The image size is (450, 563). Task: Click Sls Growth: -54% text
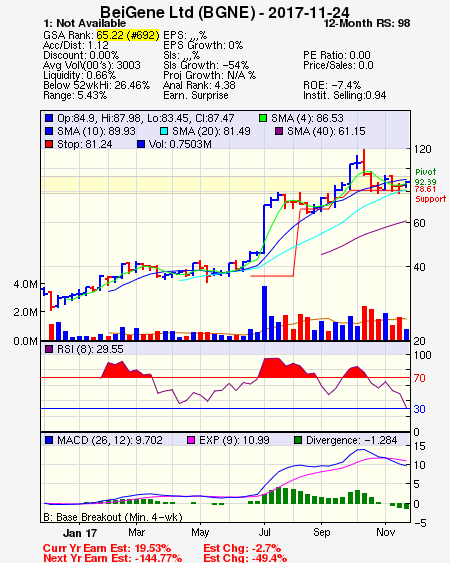coord(206,65)
